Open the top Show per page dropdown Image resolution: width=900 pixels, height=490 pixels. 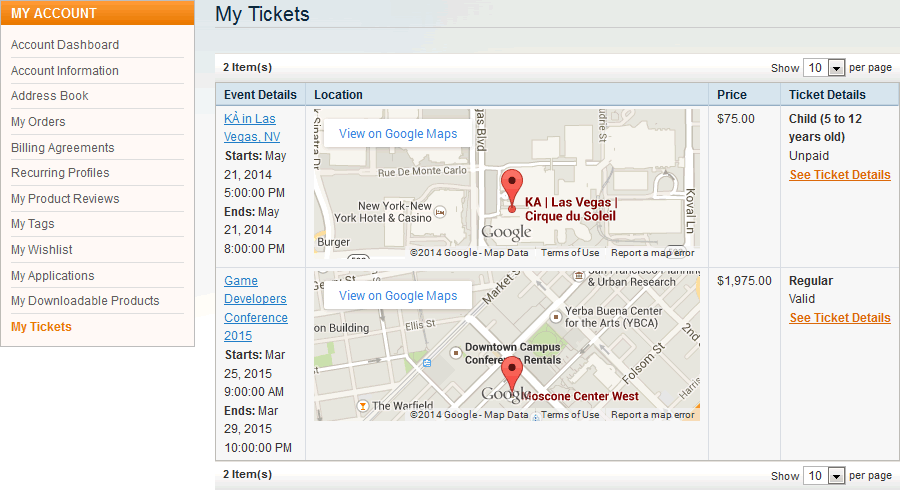(x=826, y=68)
